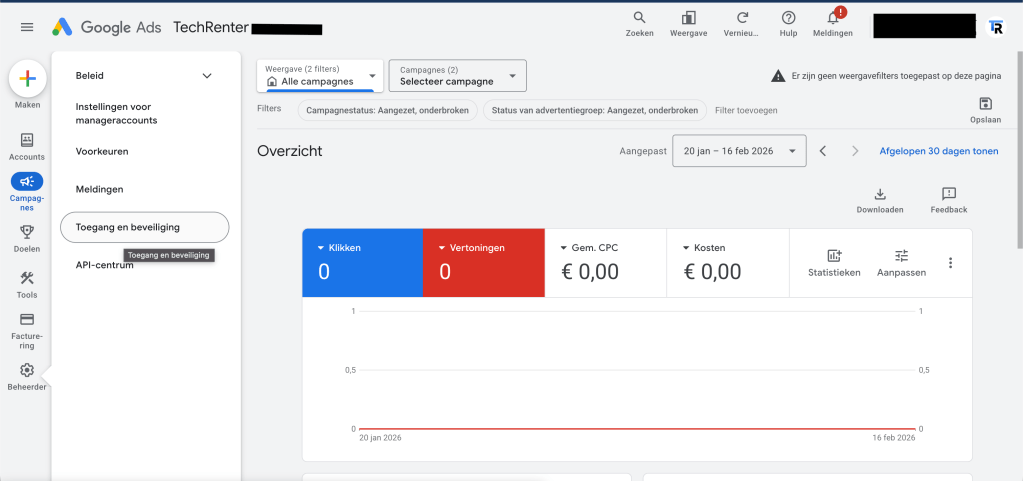This screenshot has width=1023, height=481.
Task: Click the Maken plus button
Action: (x=27, y=79)
